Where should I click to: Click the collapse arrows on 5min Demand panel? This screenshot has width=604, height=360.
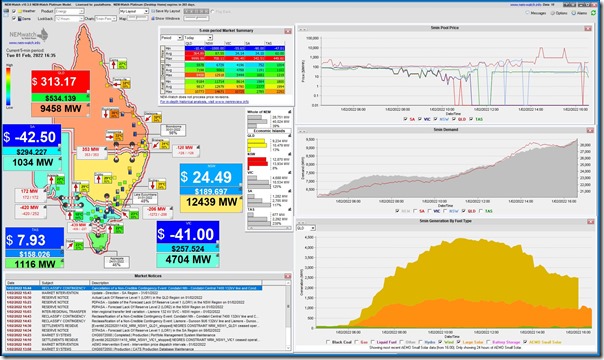[303, 131]
